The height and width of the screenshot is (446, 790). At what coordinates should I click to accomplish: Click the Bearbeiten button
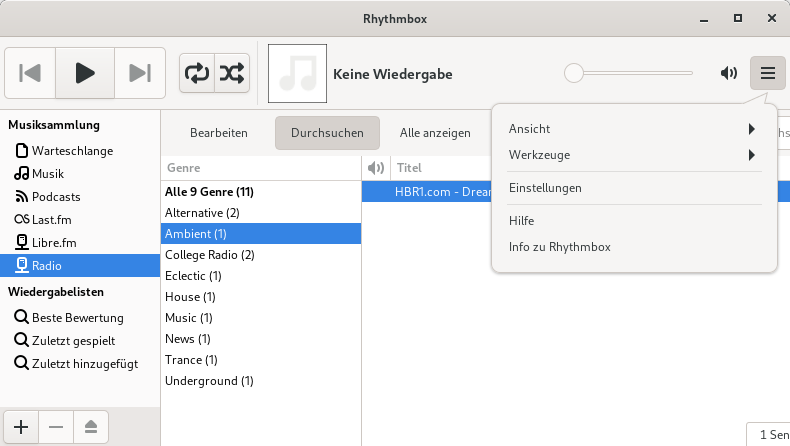219,133
